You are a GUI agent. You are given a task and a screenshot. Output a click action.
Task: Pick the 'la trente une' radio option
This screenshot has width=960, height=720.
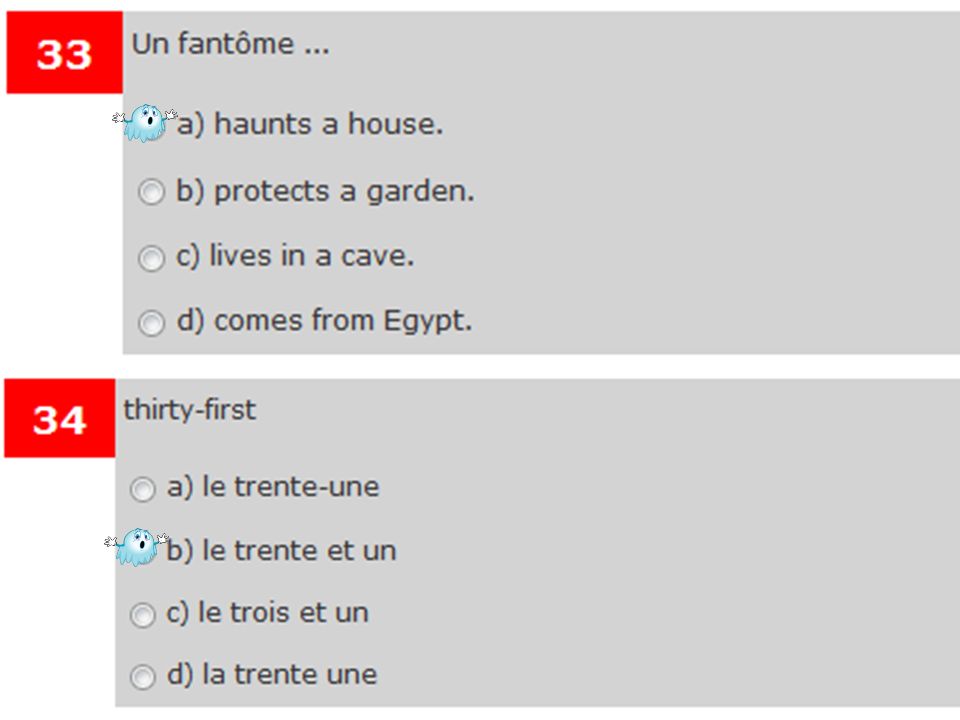coord(143,677)
